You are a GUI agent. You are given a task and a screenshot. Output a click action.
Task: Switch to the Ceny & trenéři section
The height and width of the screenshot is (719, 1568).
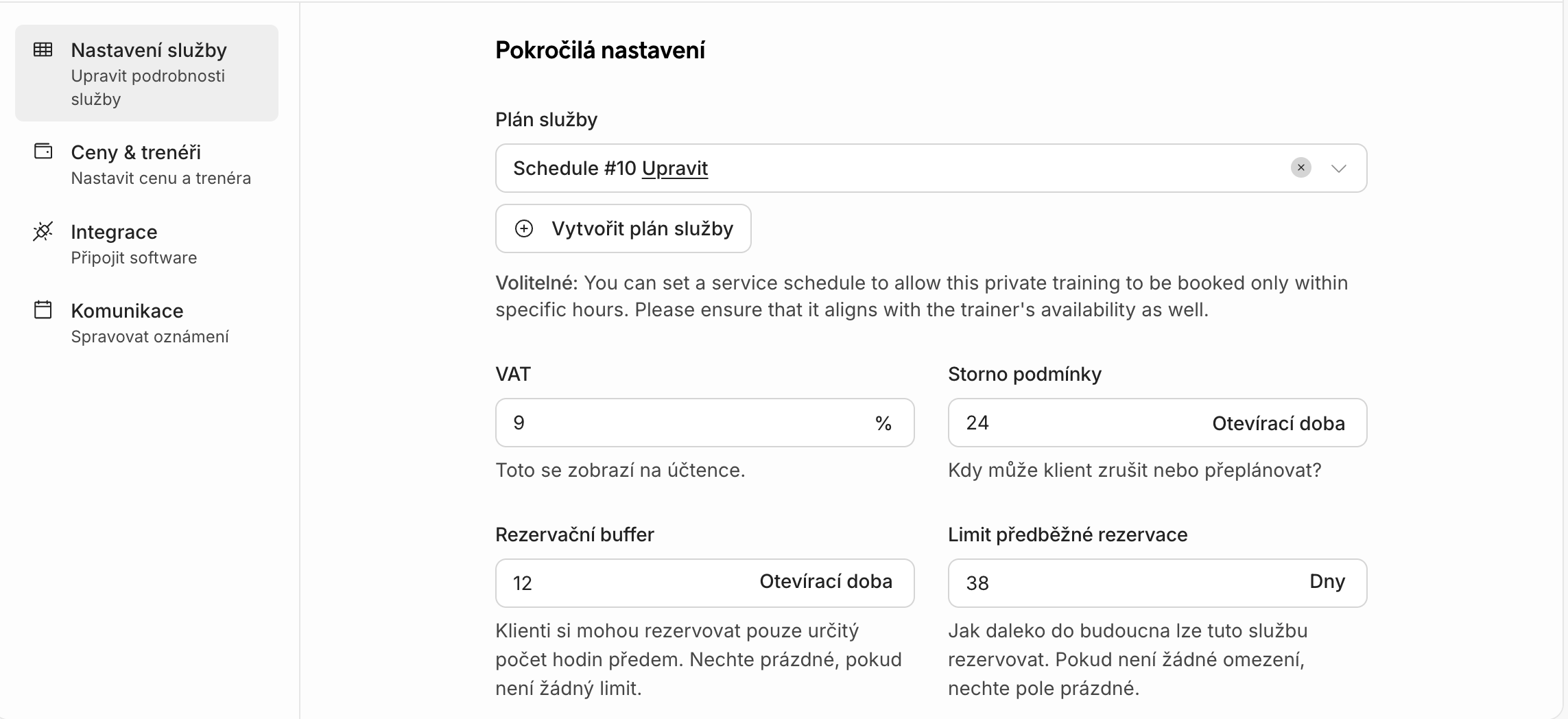click(x=136, y=152)
